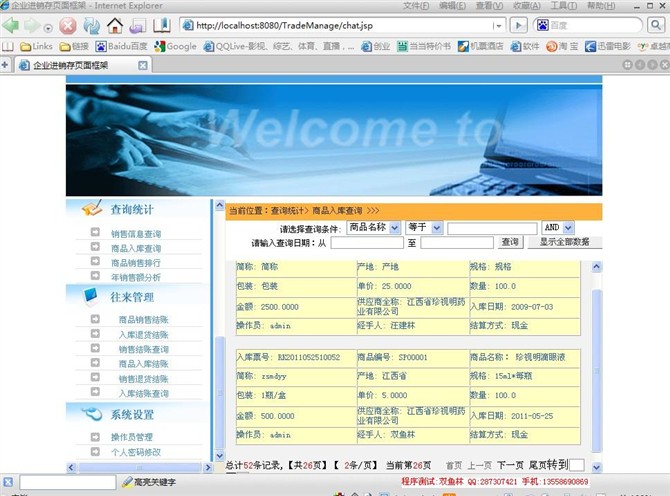Click the red Stop loading button
The image size is (670, 496).
(x=68, y=26)
